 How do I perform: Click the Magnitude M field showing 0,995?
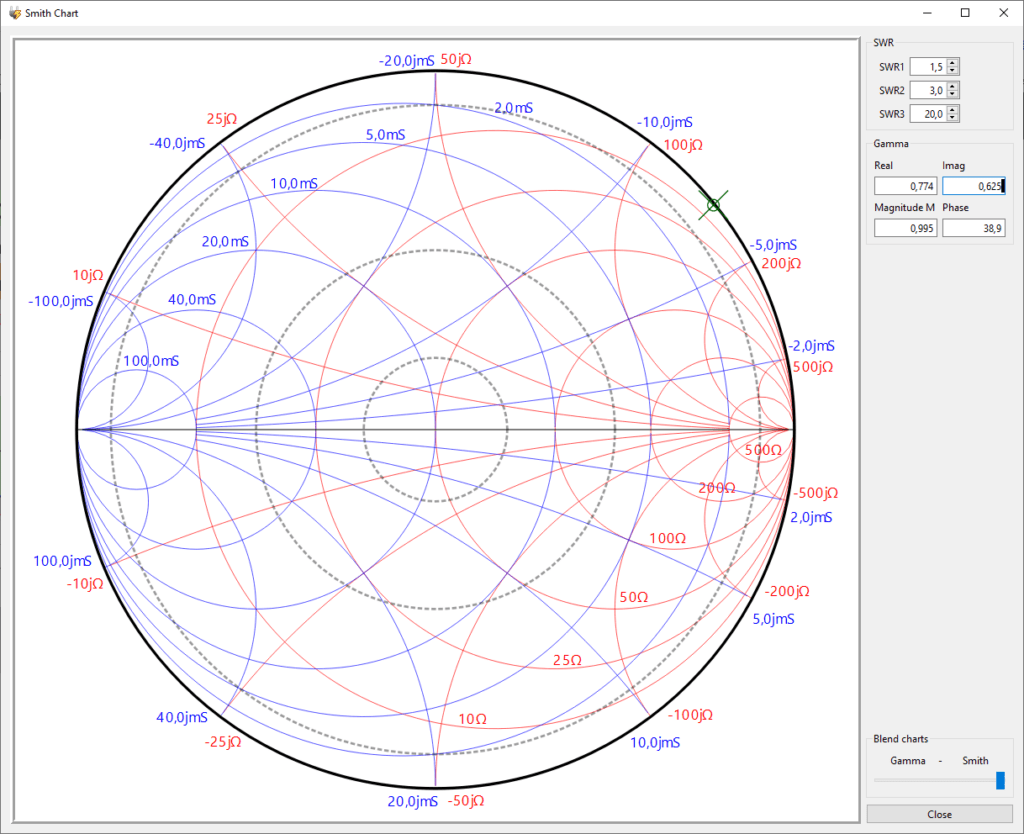tap(906, 228)
